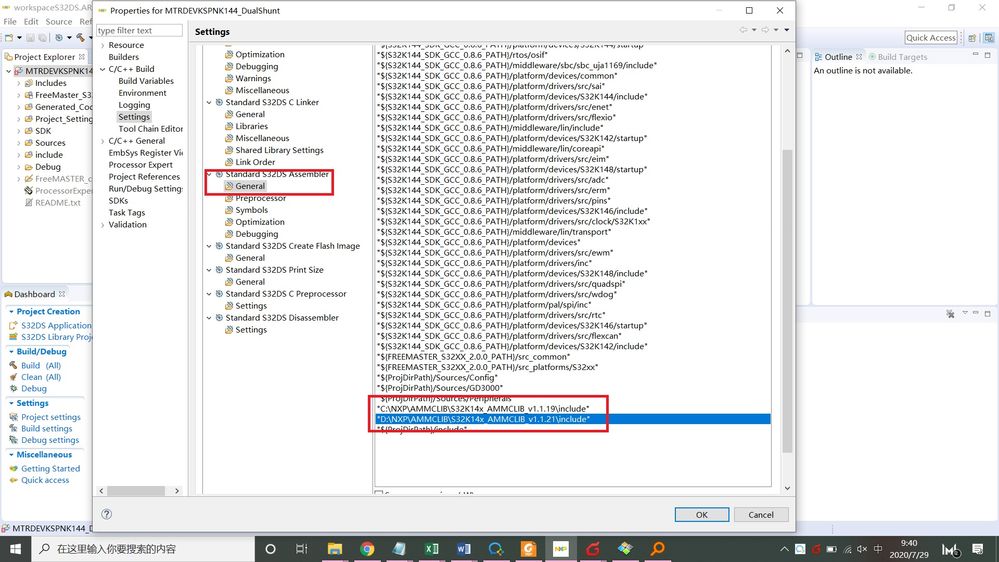
Task: Click the Cortana circle icon
Action: (270, 549)
